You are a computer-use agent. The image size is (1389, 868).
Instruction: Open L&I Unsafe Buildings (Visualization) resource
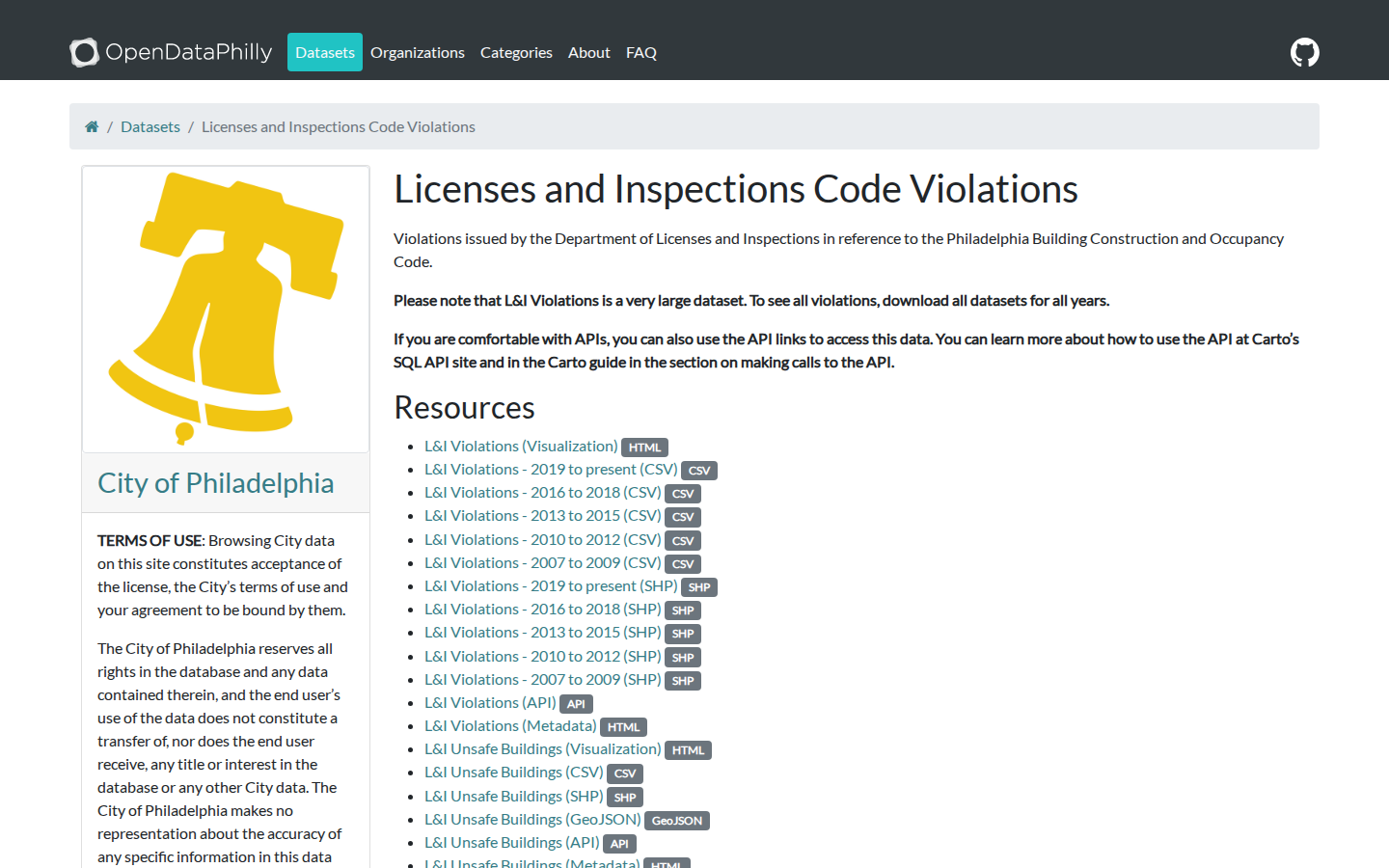(543, 748)
